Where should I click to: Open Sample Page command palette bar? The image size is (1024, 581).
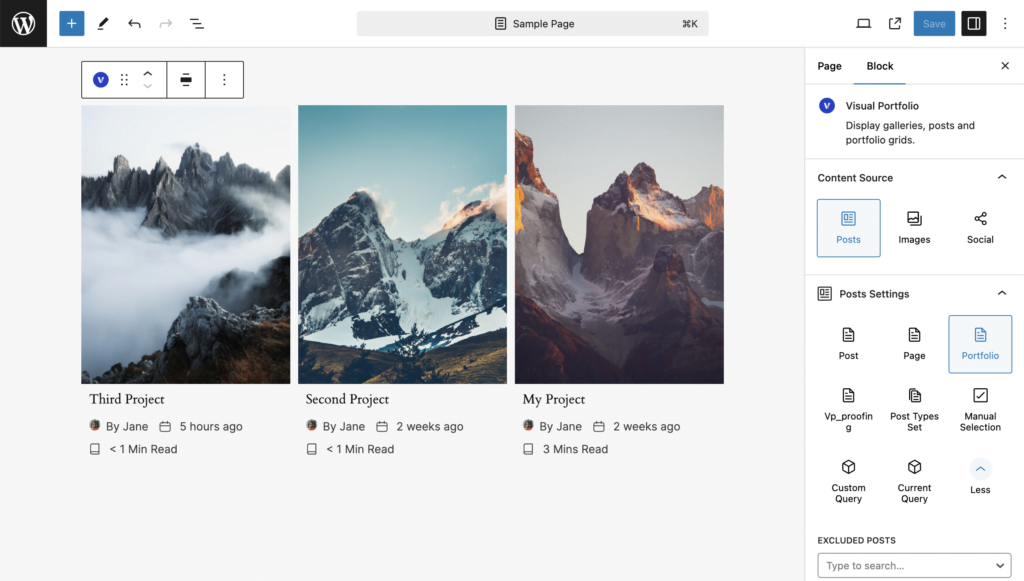pos(532,23)
